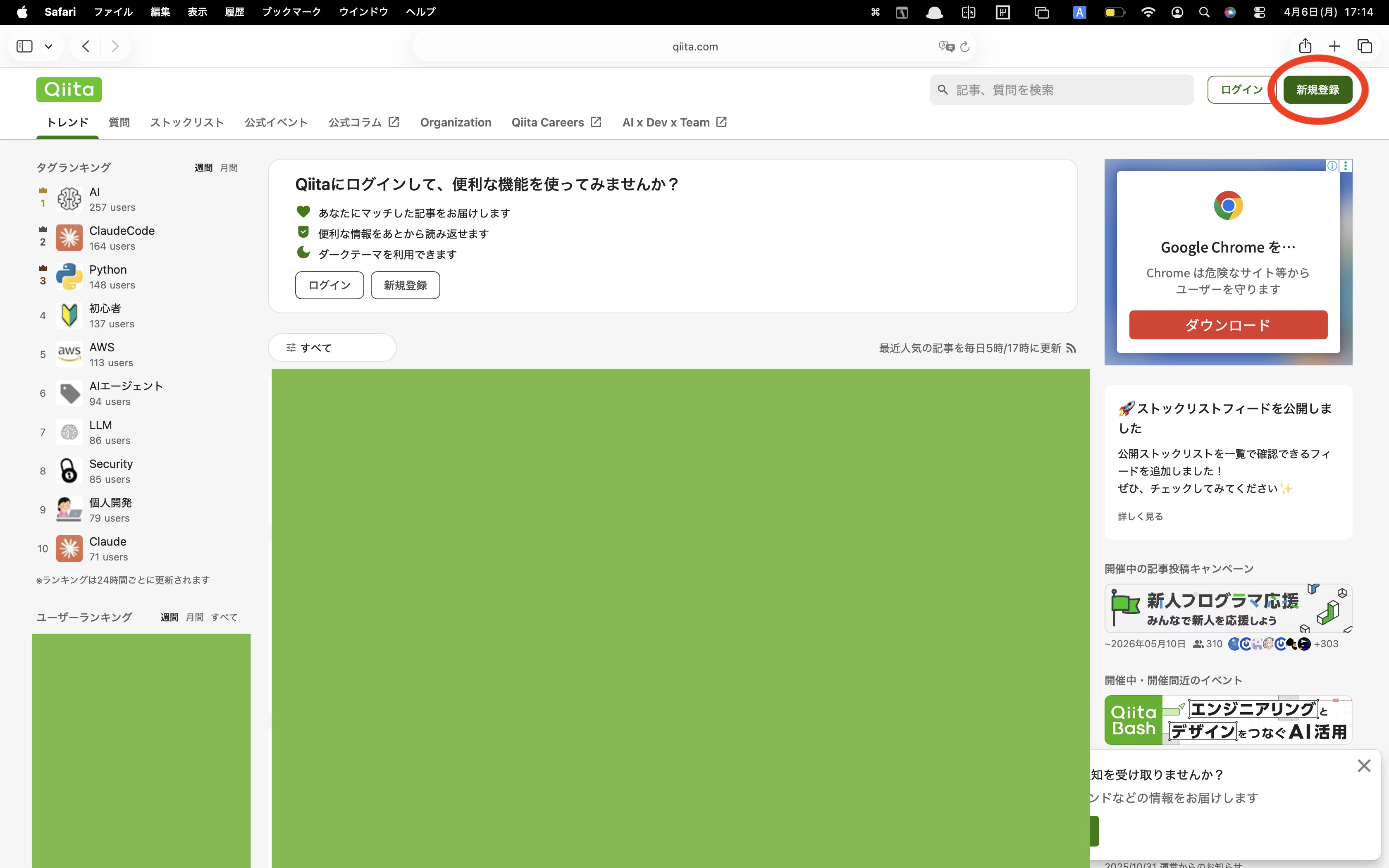Go forward with the Safari forward arrow
Image resolution: width=1389 pixels, height=868 pixels.
click(115, 46)
